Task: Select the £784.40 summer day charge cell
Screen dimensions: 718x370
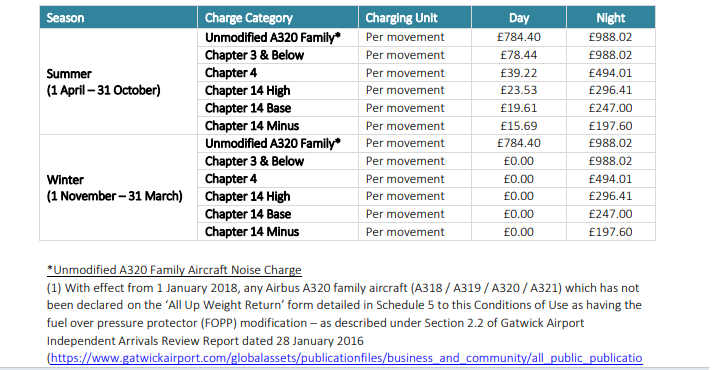Action: (x=519, y=37)
